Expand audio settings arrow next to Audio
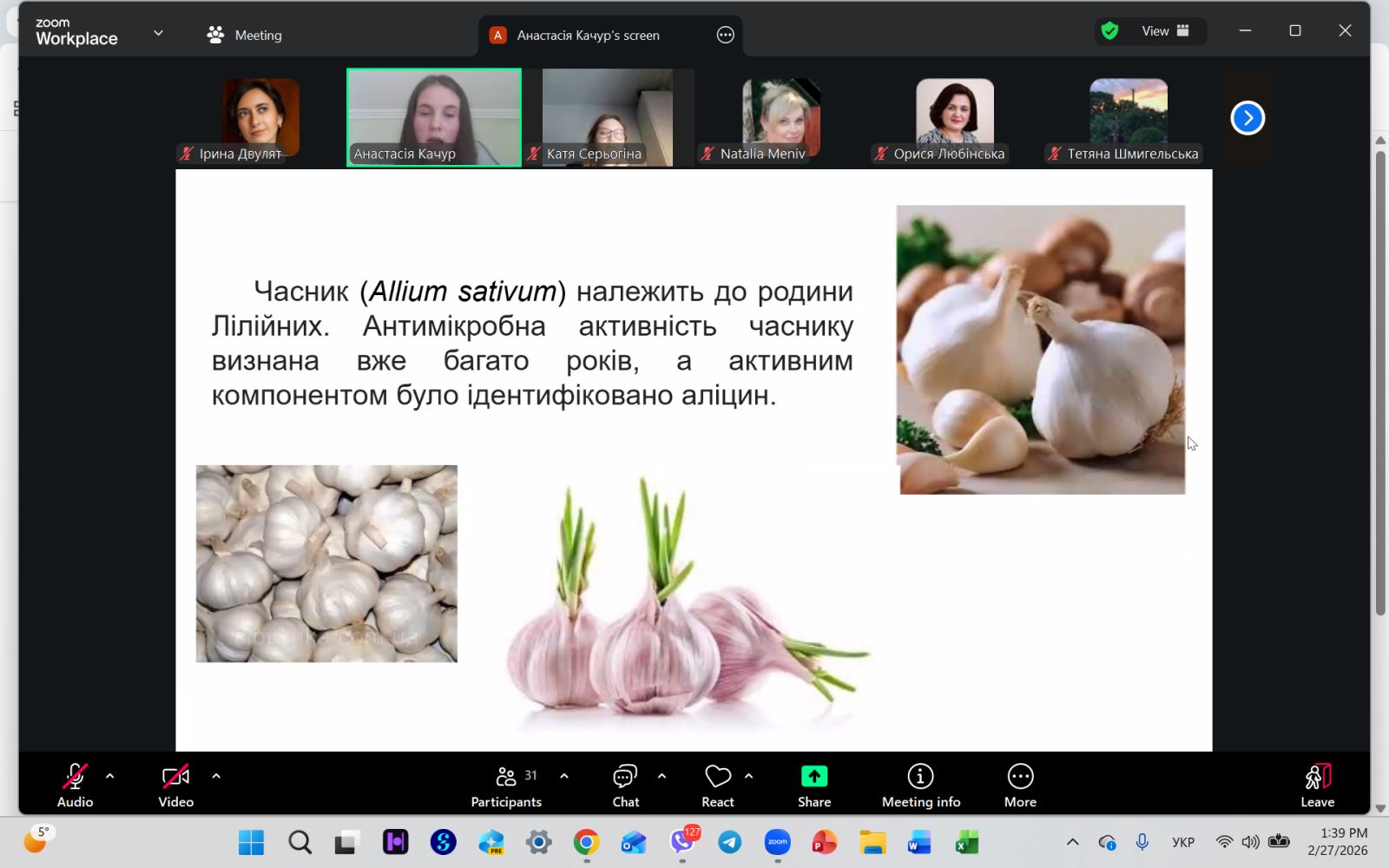 pyautogui.click(x=110, y=776)
